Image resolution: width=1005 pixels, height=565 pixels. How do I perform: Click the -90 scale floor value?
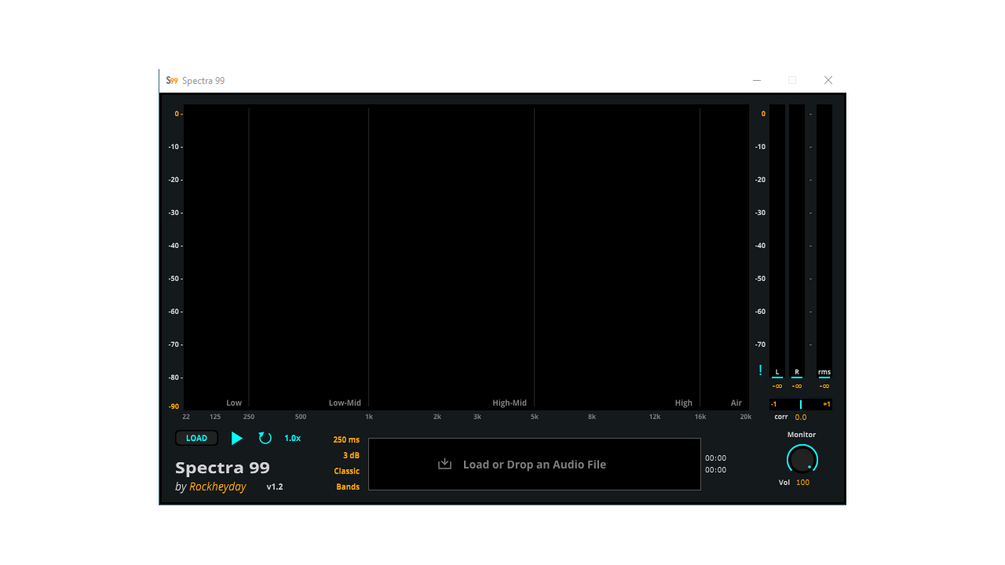pos(174,407)
